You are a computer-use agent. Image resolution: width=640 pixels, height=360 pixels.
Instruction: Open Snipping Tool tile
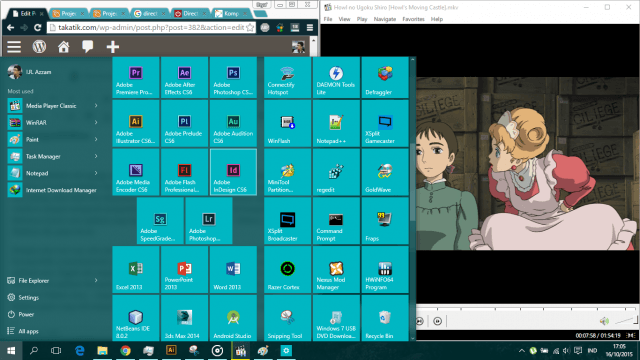click(287, 318)
